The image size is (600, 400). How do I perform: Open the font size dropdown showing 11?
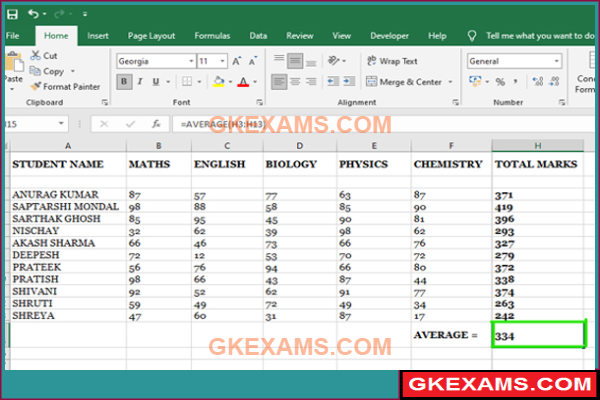pyautogui.click(x=221, y=61)
